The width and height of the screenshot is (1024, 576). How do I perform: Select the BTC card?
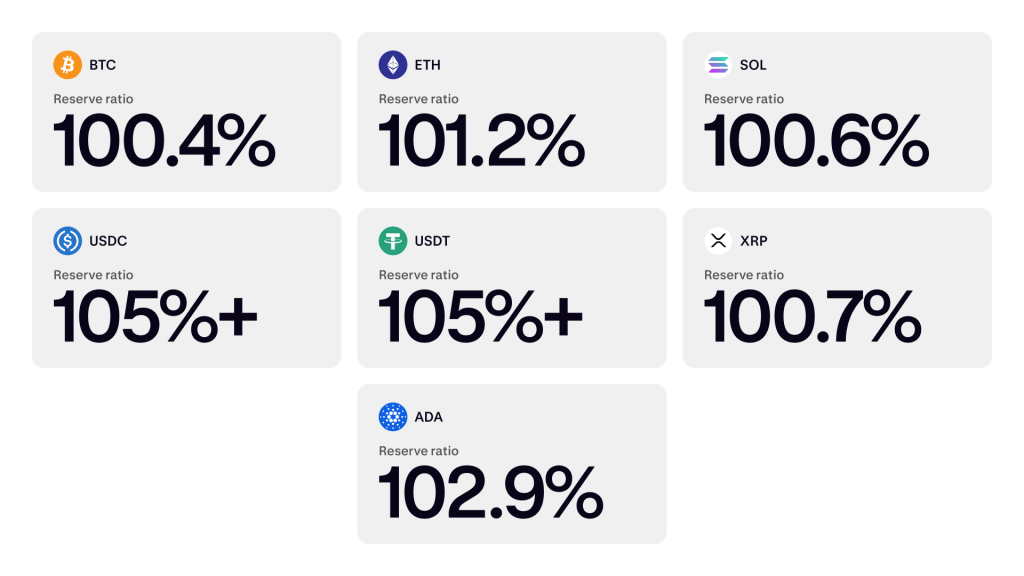click(x=187, y=112)
